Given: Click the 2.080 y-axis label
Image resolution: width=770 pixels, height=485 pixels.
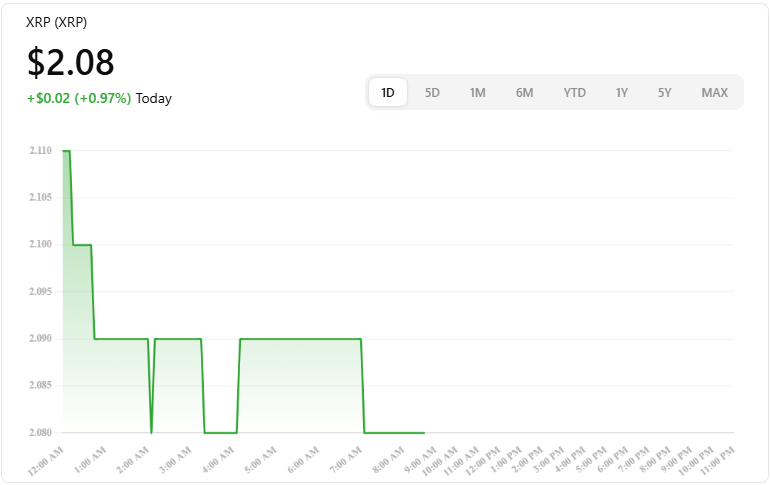Looking at the screenshot, I should [x=40, y=432].
